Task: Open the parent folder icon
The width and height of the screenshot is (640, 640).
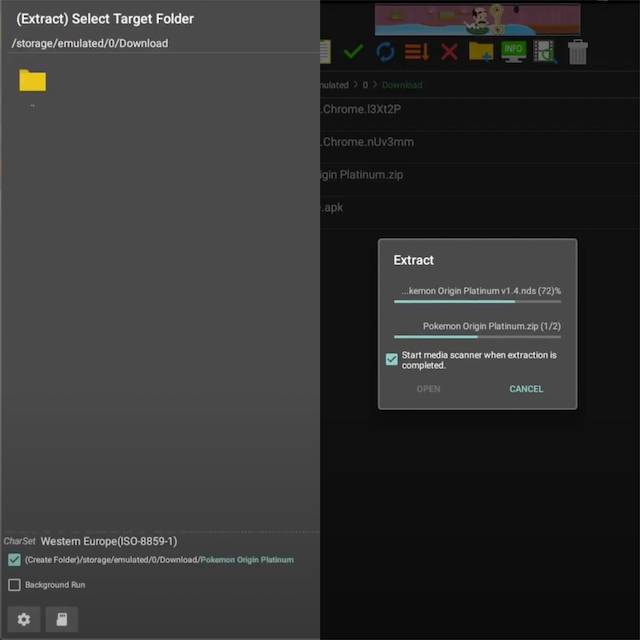Action: [32, 81]
